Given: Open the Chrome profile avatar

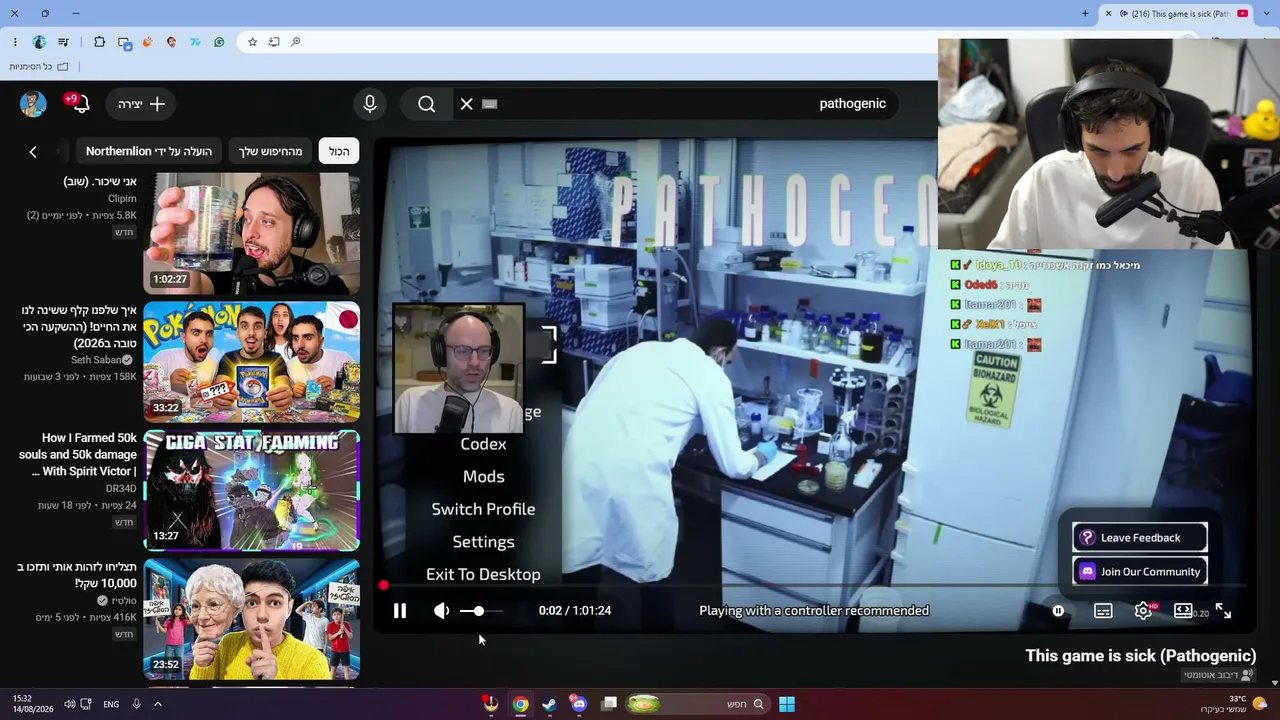Looking at the screenshot, I should [39, 42].
